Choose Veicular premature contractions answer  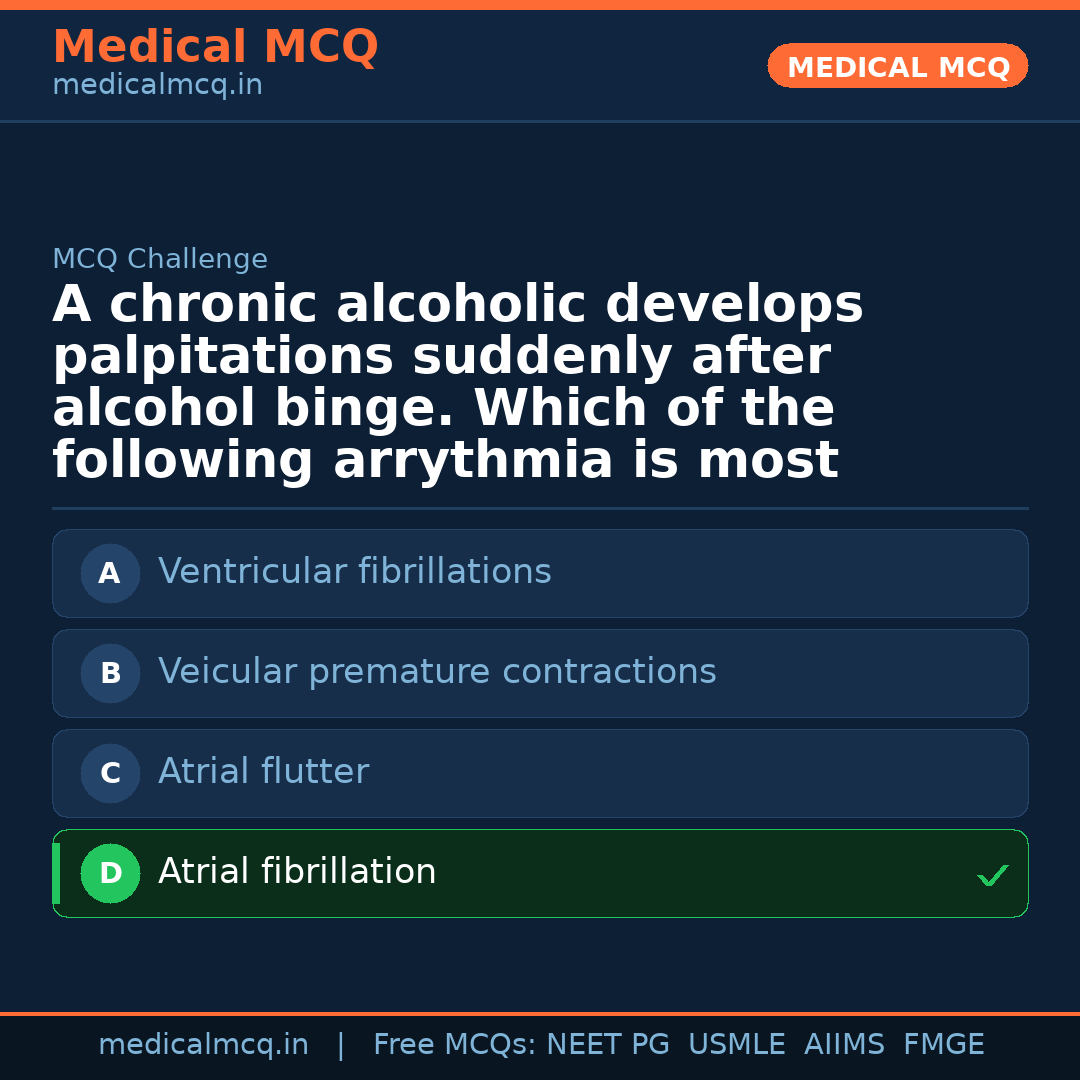pyautogui.click(x=437, y=672)
